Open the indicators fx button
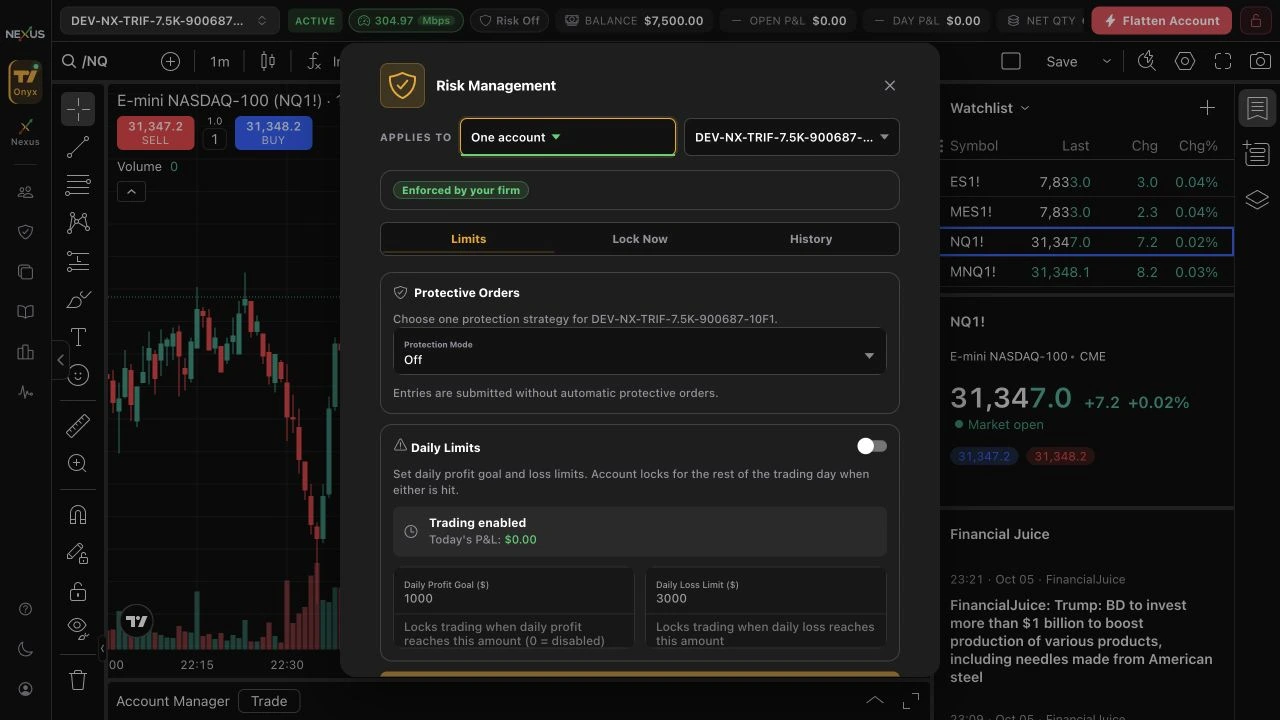 pos(313,61)
